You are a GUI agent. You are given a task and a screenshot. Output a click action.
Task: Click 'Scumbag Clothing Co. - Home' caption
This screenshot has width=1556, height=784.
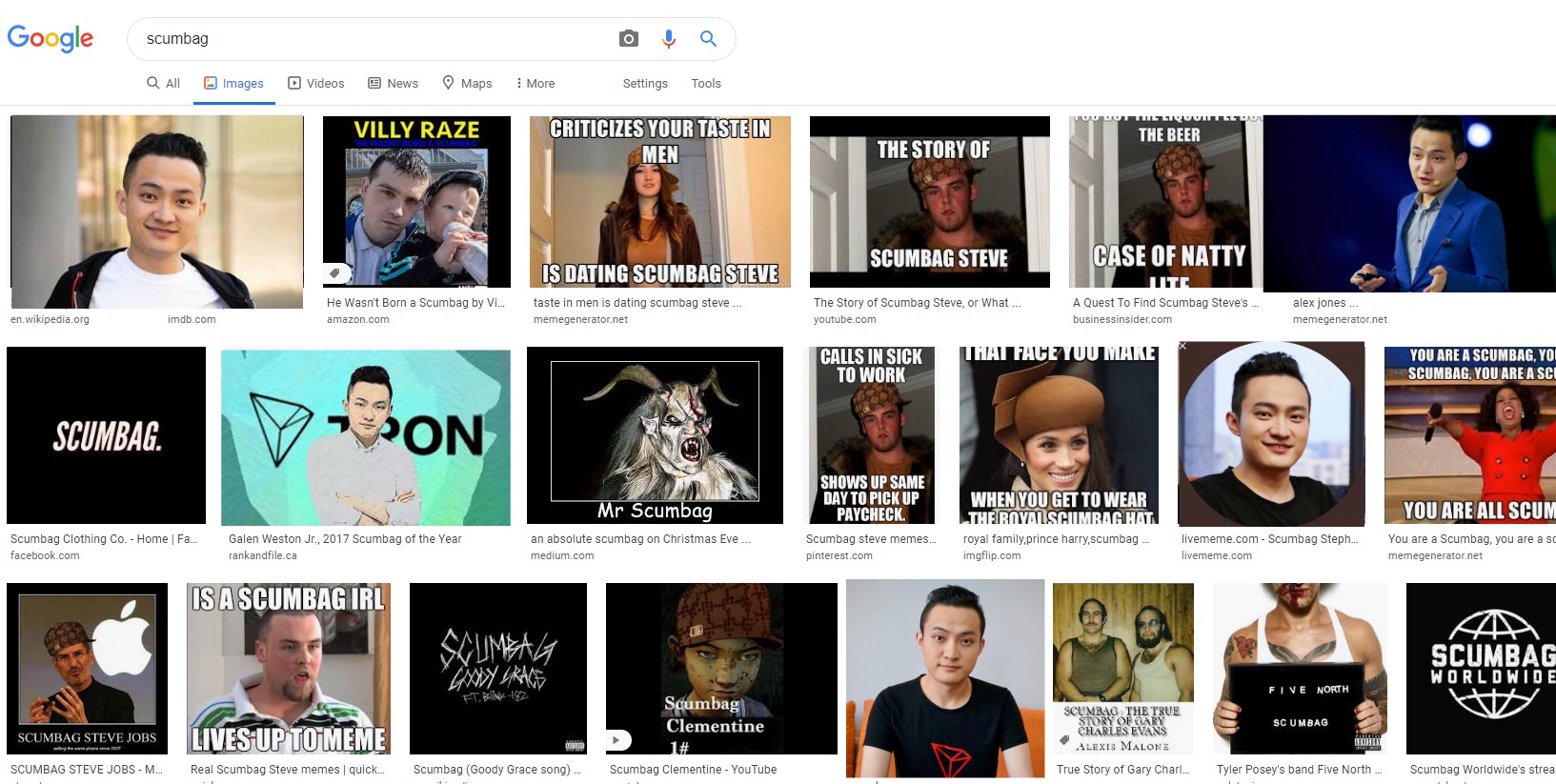tap(104, 539)
